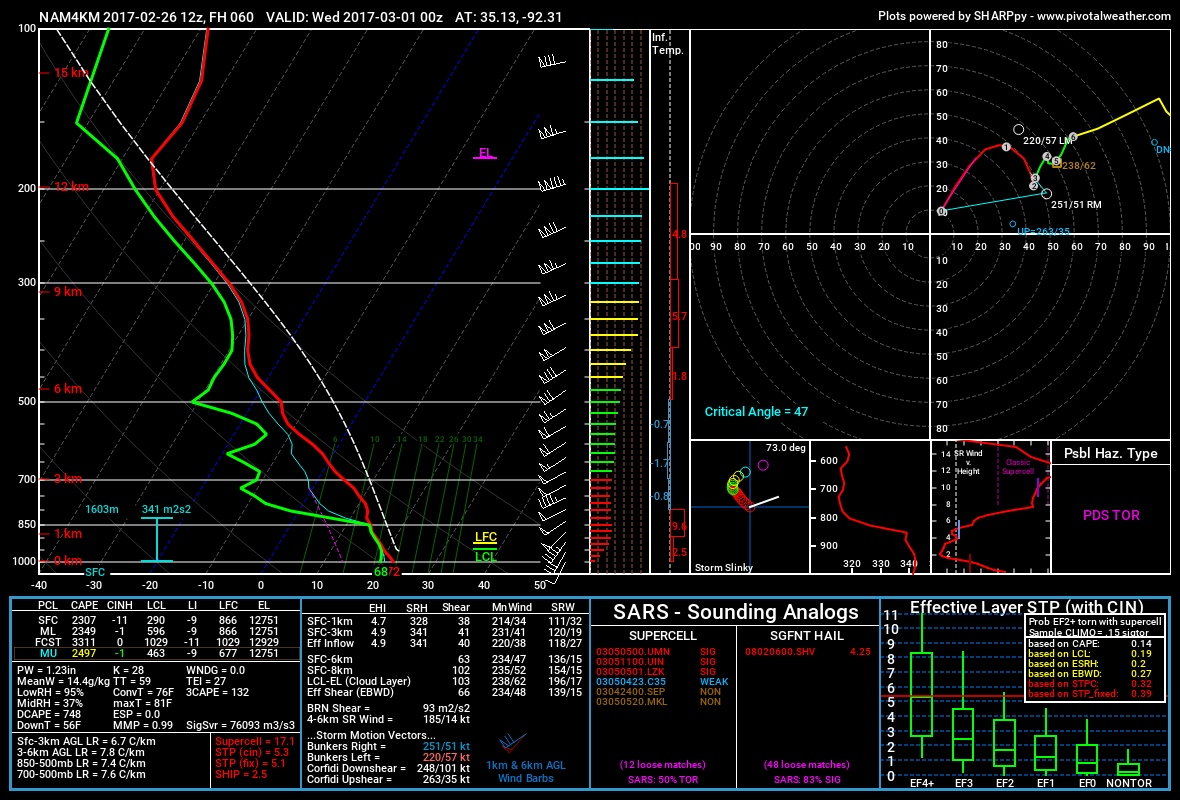Click the yellow LFC label on the skew-T
This screenshot has width=1180, height=800.
point(485,537)
